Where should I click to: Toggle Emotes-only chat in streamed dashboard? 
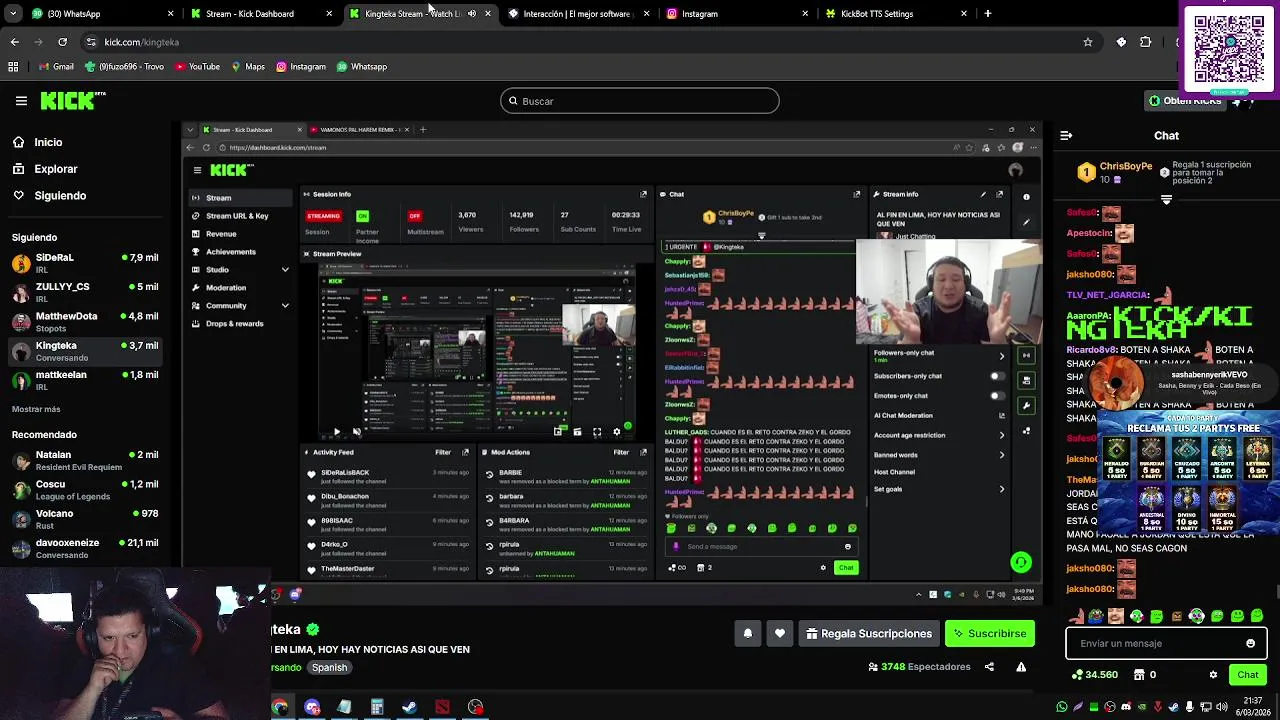coord(997,395)
